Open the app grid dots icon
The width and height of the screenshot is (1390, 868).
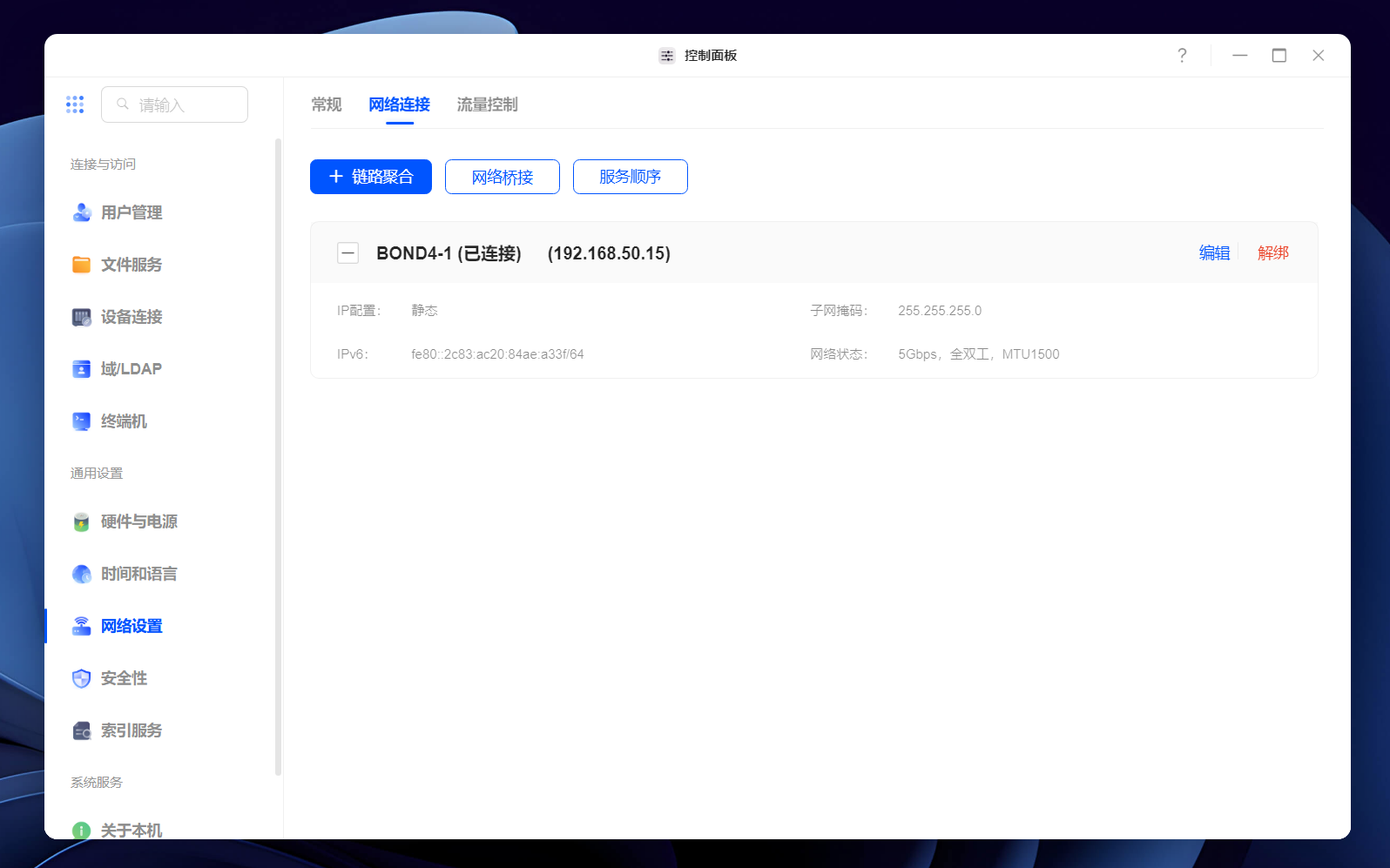click(75, 104)
